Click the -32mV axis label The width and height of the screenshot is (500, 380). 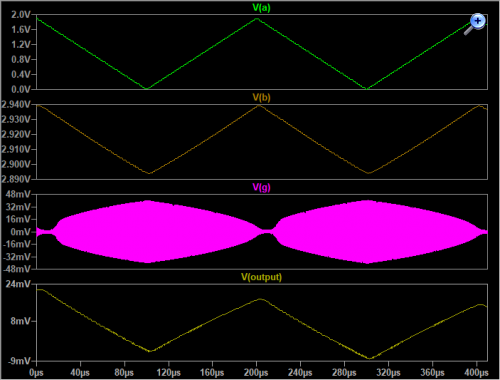pos(17,257)
